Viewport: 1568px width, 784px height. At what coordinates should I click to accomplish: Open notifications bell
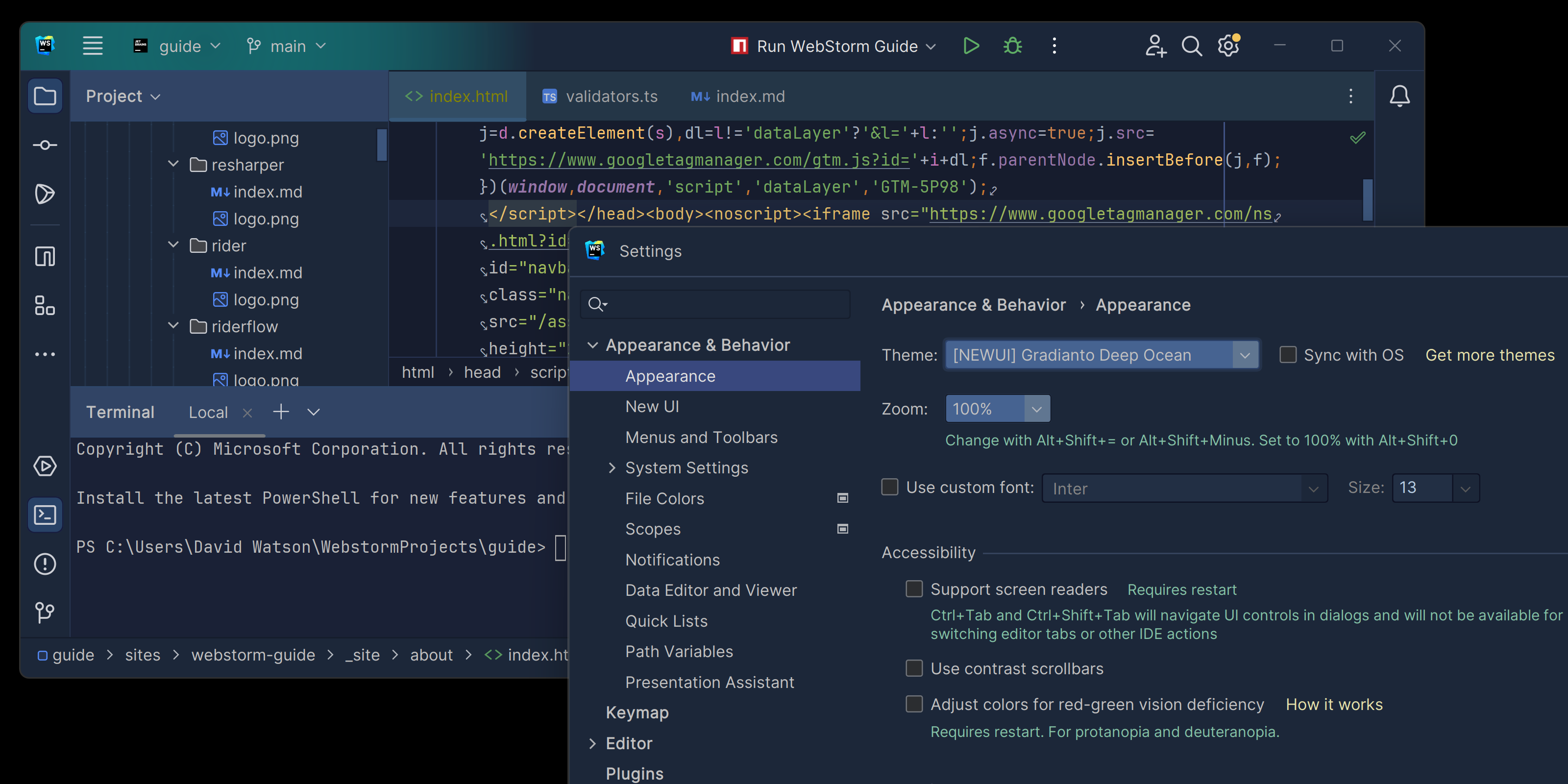[1399, 96]
